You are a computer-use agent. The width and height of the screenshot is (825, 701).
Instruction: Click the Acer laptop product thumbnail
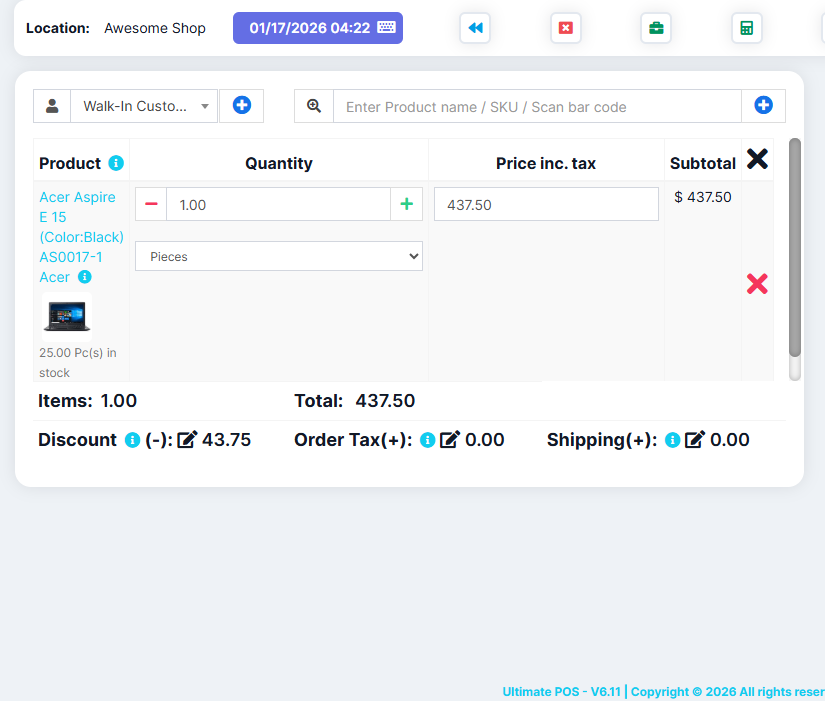pyautogui.click(x=67, y=316)
